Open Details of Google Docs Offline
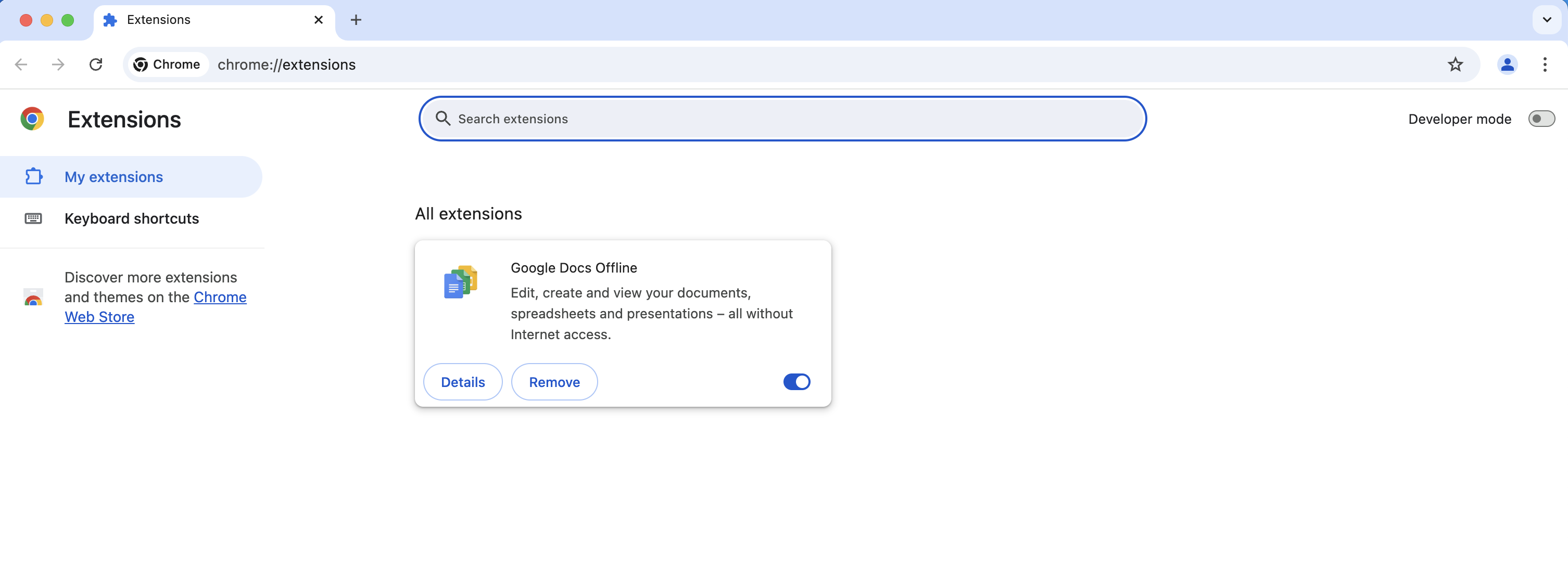 (463, 381)
